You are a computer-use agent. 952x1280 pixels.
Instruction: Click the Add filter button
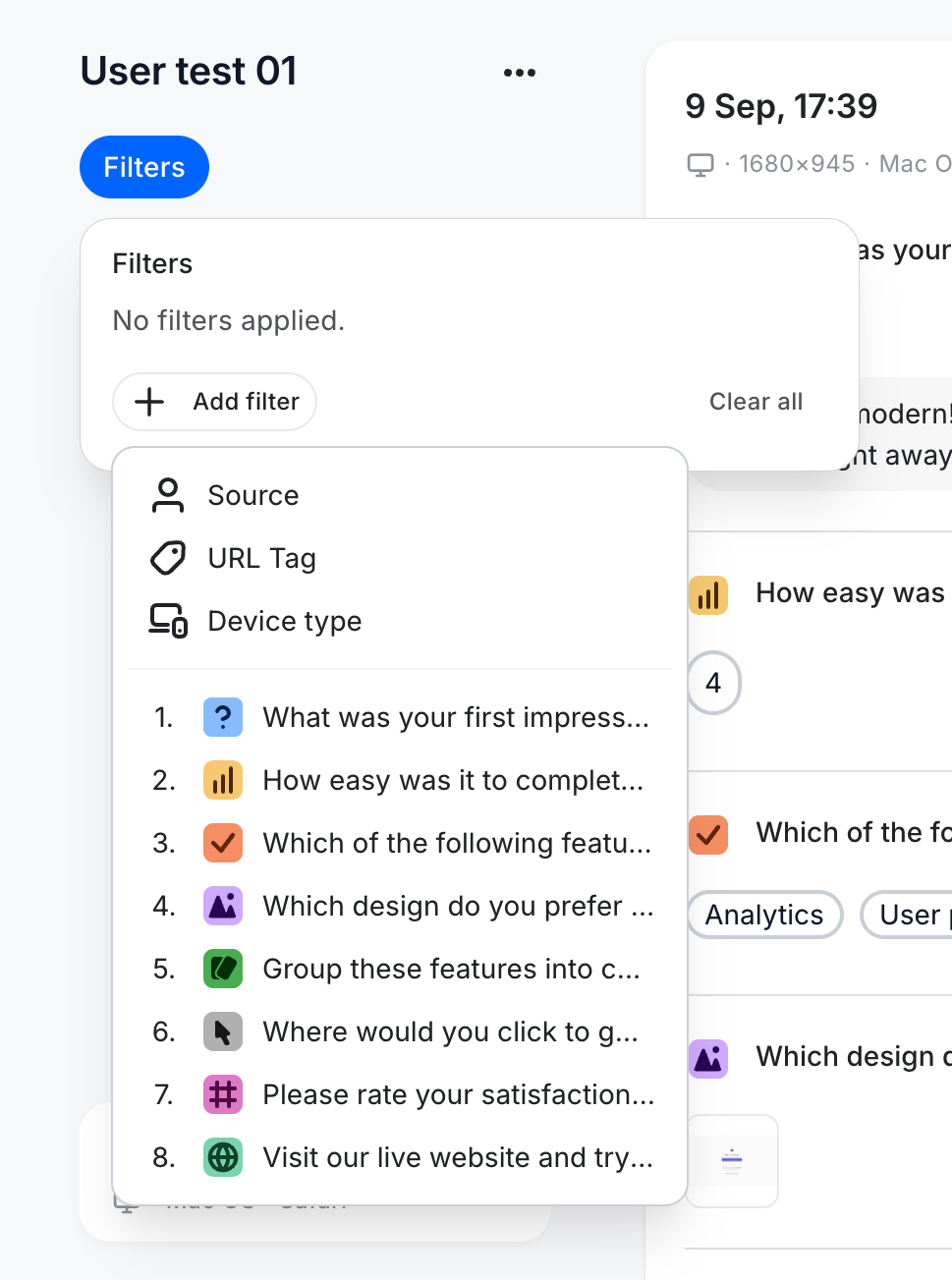tap(215, 402)
